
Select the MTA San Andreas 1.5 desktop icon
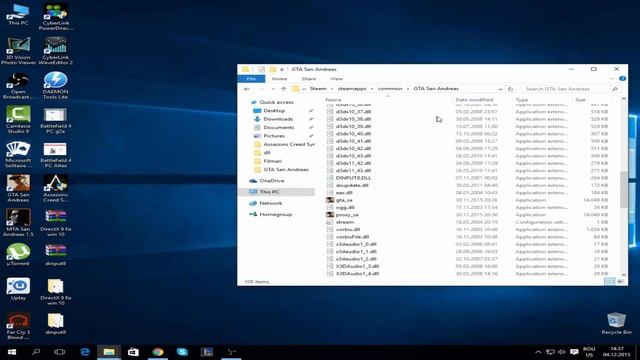tap(18, 222)
